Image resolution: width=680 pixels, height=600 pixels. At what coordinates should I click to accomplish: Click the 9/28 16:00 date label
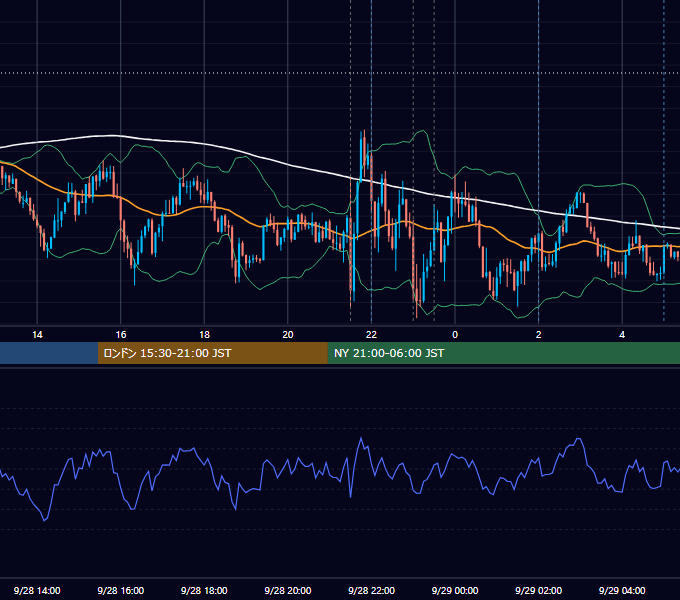point(121,590)
